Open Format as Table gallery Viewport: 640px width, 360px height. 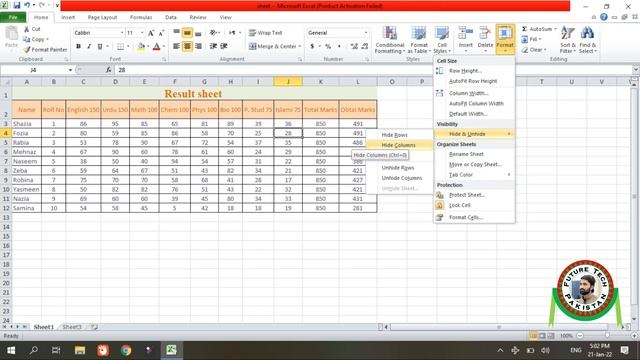point(419,40)
